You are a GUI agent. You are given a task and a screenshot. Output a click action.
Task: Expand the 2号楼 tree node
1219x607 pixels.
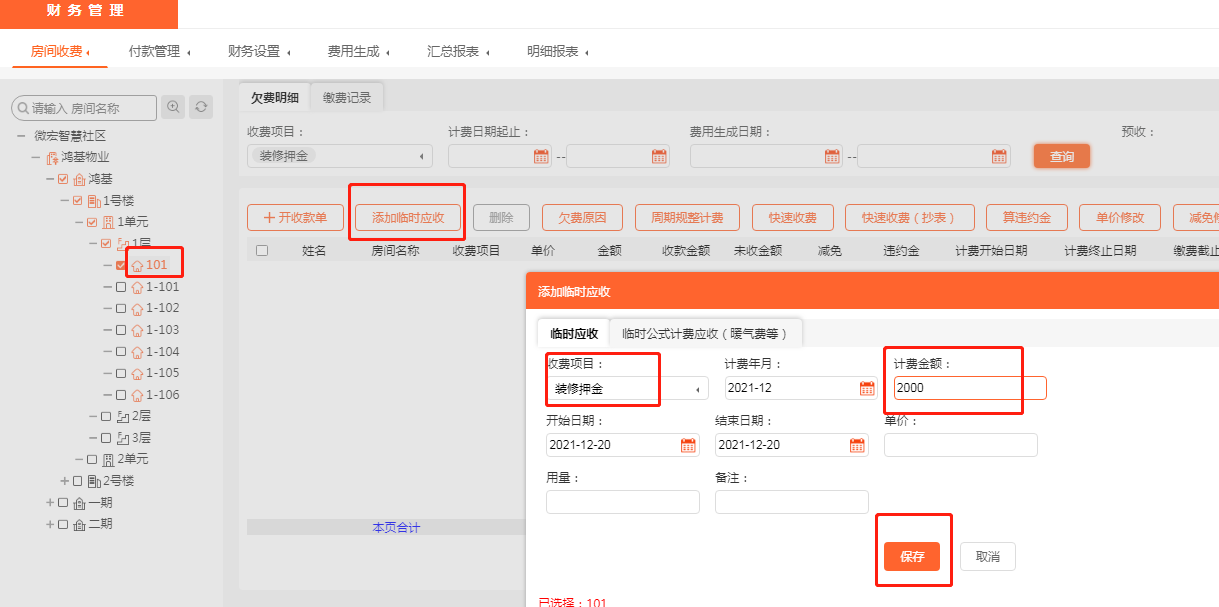(65, 481)
